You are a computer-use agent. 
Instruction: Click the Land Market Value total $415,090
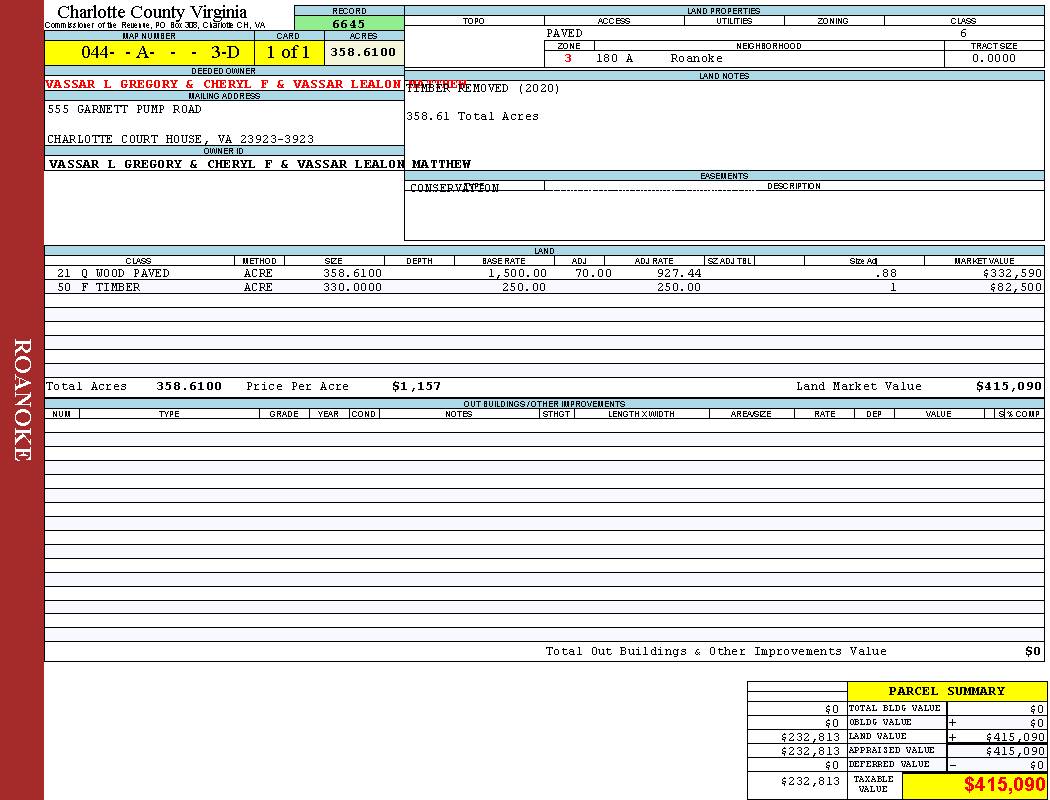(1008, 386)
